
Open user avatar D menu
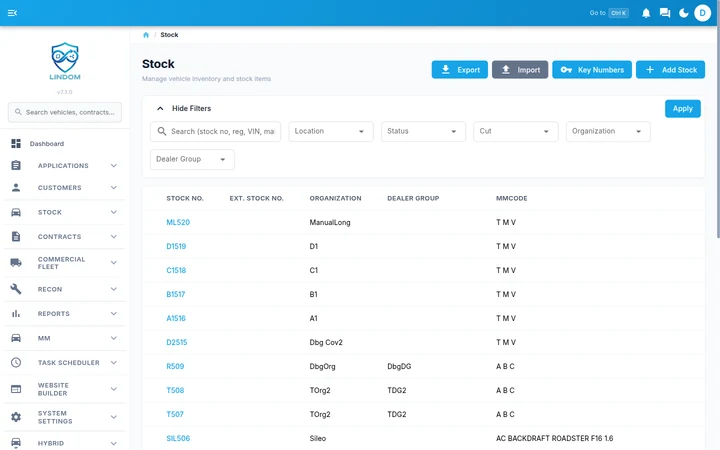702,13
